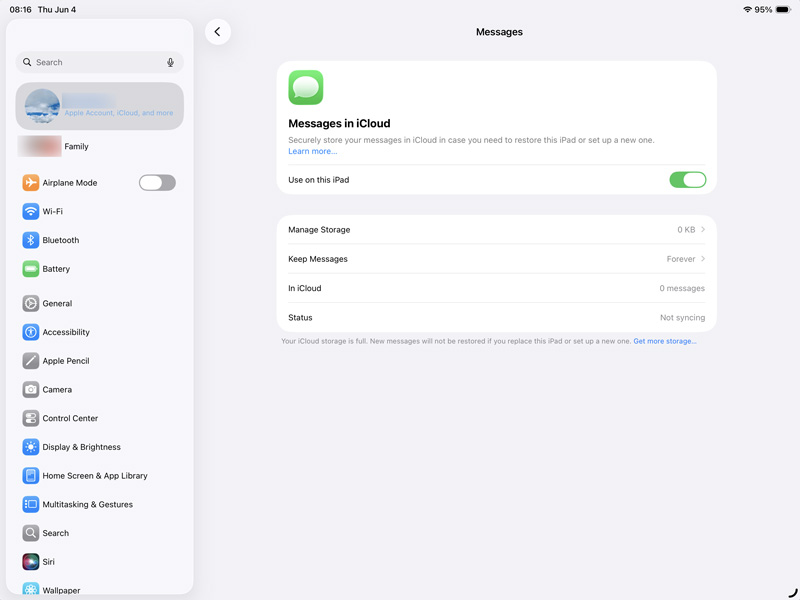Open the Family row
The image size is (800, 600).
(99, 146)
